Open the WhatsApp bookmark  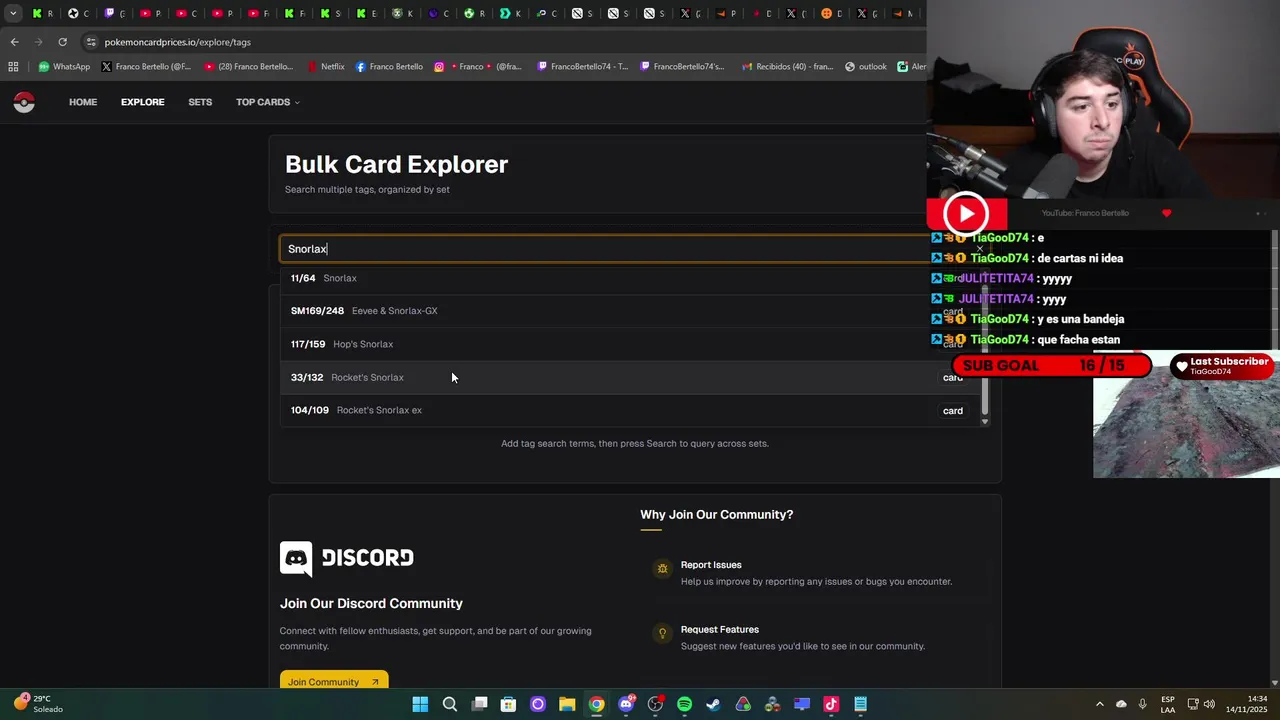tap(64, 67)
